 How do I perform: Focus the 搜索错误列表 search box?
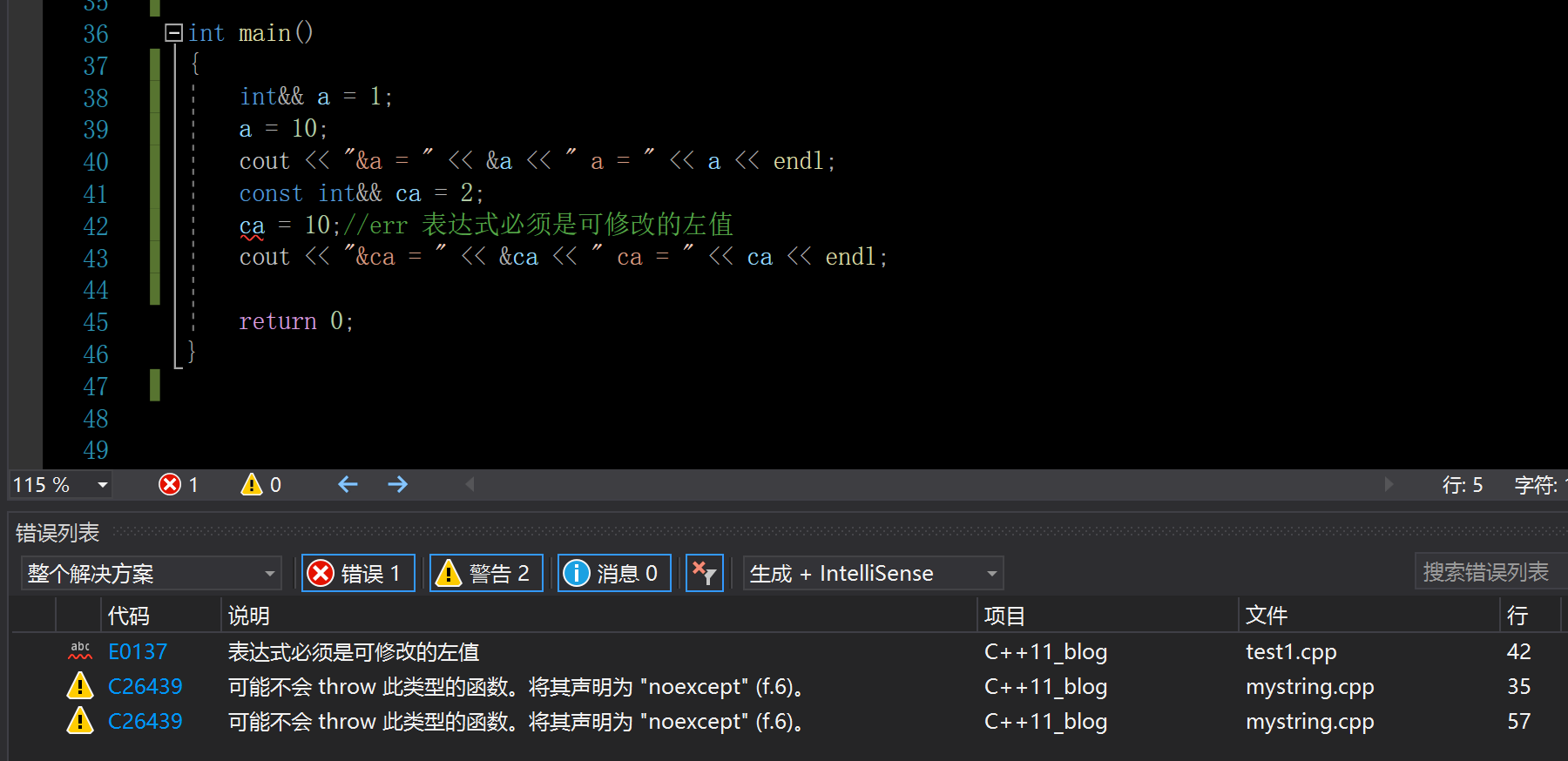click(x=1490, y=571)
